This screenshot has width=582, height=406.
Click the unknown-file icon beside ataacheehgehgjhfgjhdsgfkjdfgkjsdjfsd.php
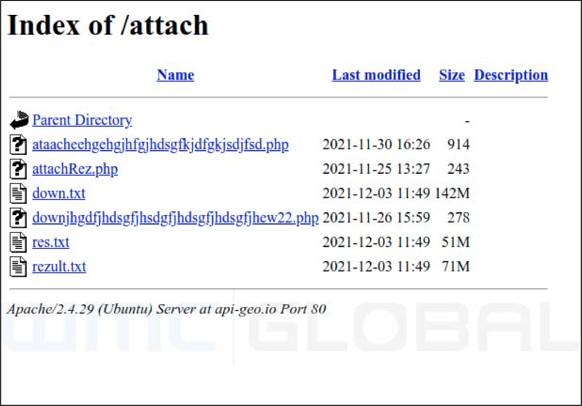(x=18, y=144)
